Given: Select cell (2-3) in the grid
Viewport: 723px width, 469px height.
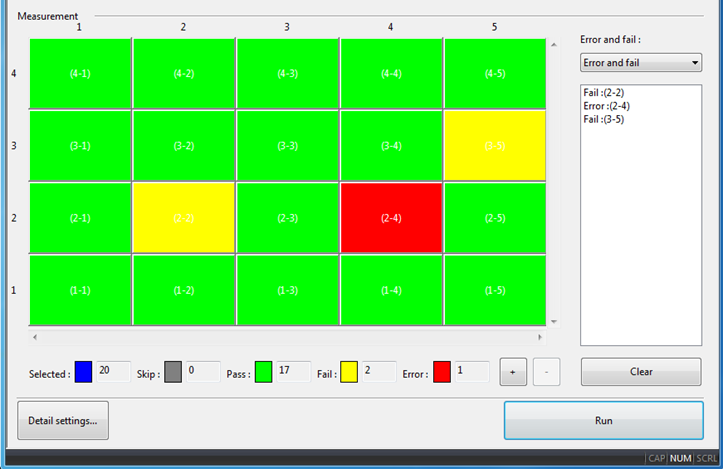Looking at the screenshot, I should tap(287, 218).
